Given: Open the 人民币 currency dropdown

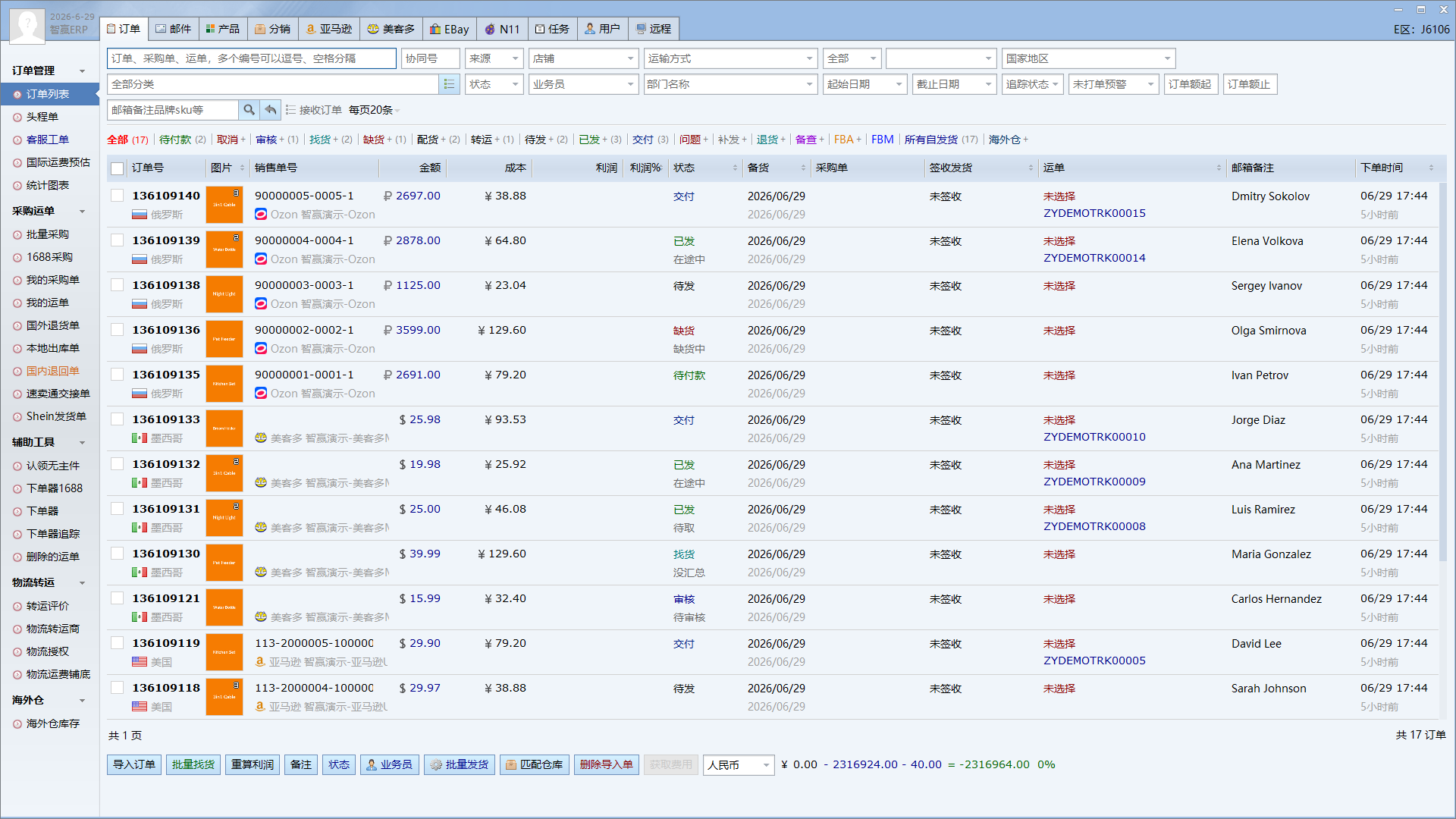Looking at the screenshot, I should point(739,765).
